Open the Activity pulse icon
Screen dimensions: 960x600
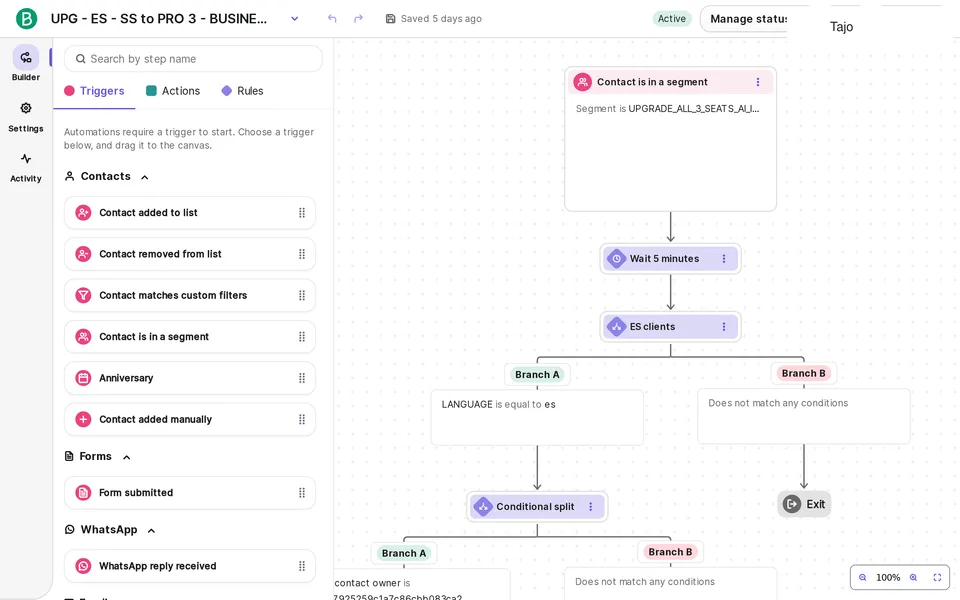(x=26, y=159)
